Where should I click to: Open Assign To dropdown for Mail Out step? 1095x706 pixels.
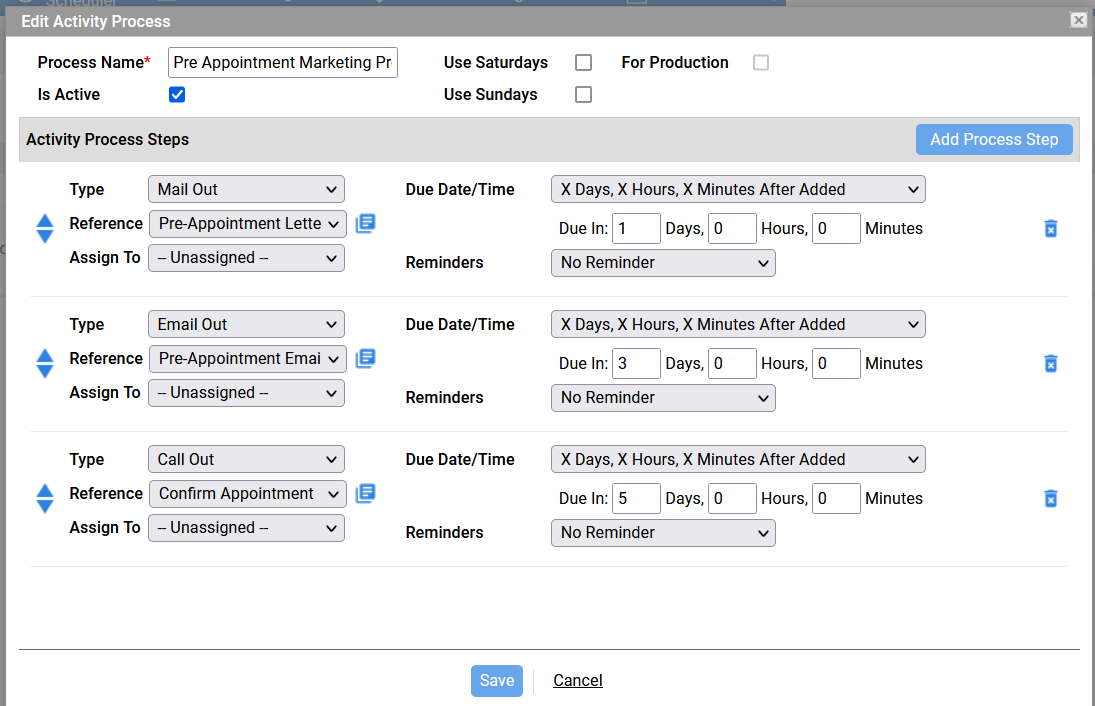pos(247,258)
